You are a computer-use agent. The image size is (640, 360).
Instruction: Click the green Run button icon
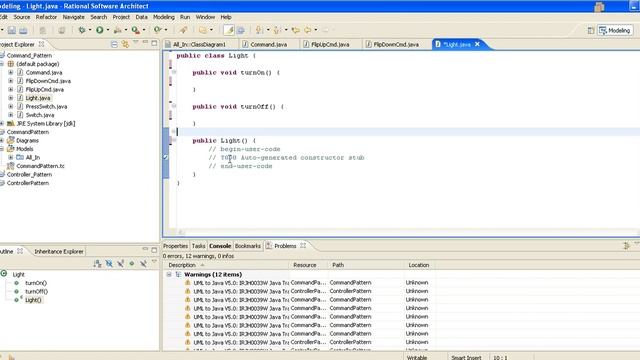pos(100,30)
